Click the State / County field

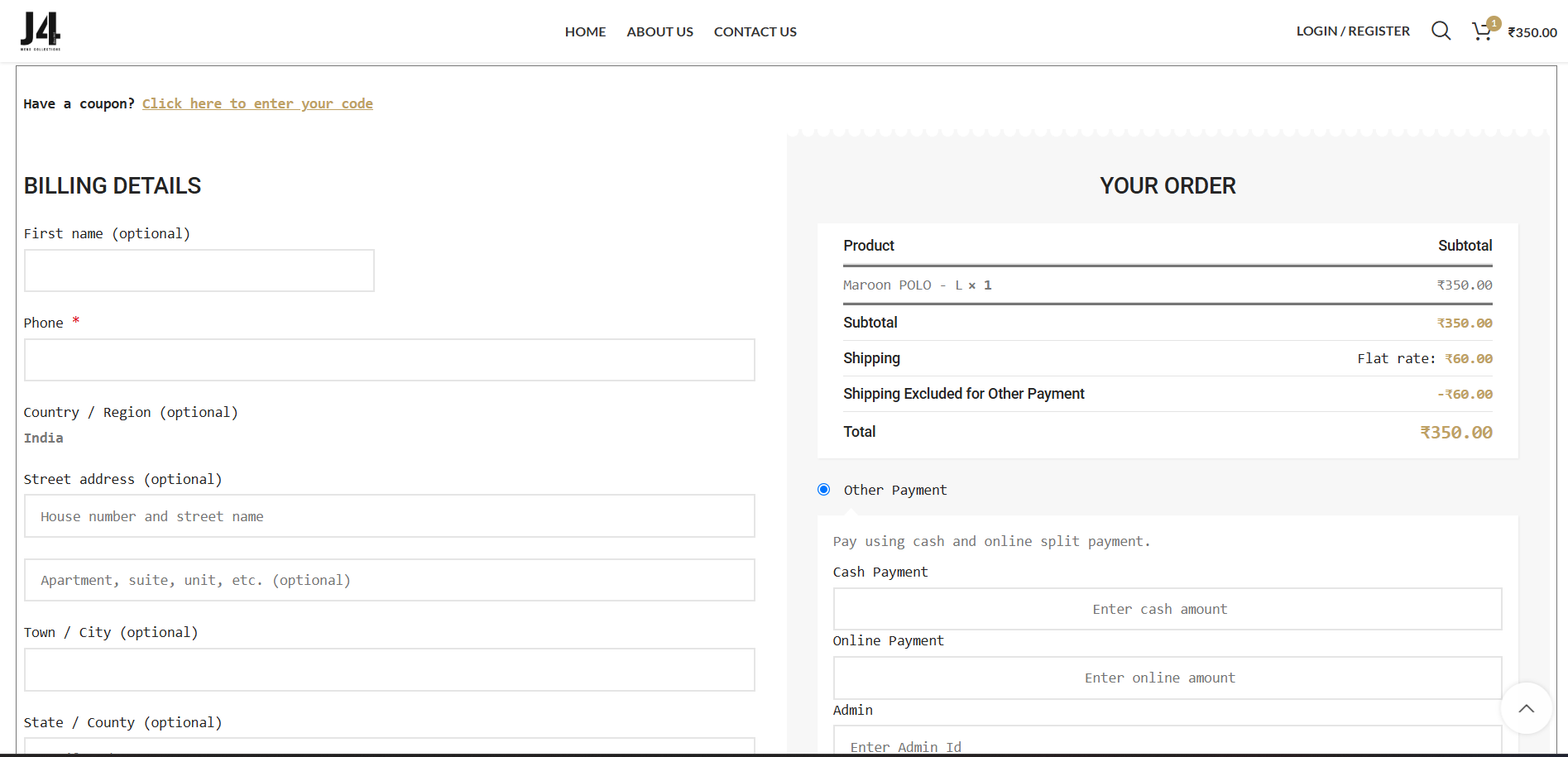(x=389, y=746)
